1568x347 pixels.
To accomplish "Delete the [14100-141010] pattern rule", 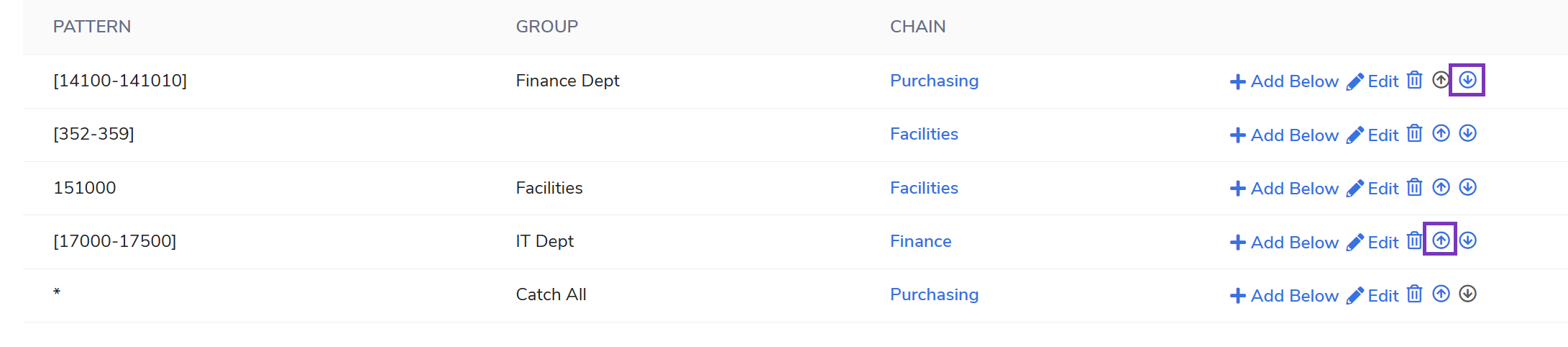I will pos(1414,80).
